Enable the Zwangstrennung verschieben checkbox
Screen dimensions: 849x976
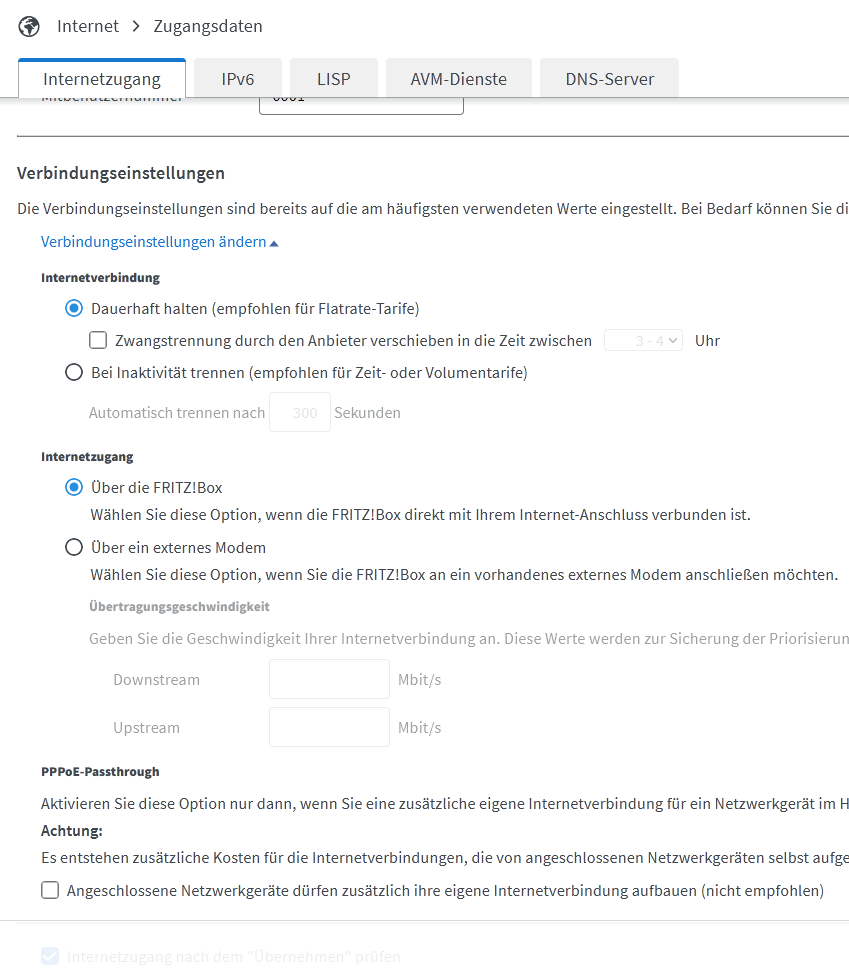click(x=98, y=341)
